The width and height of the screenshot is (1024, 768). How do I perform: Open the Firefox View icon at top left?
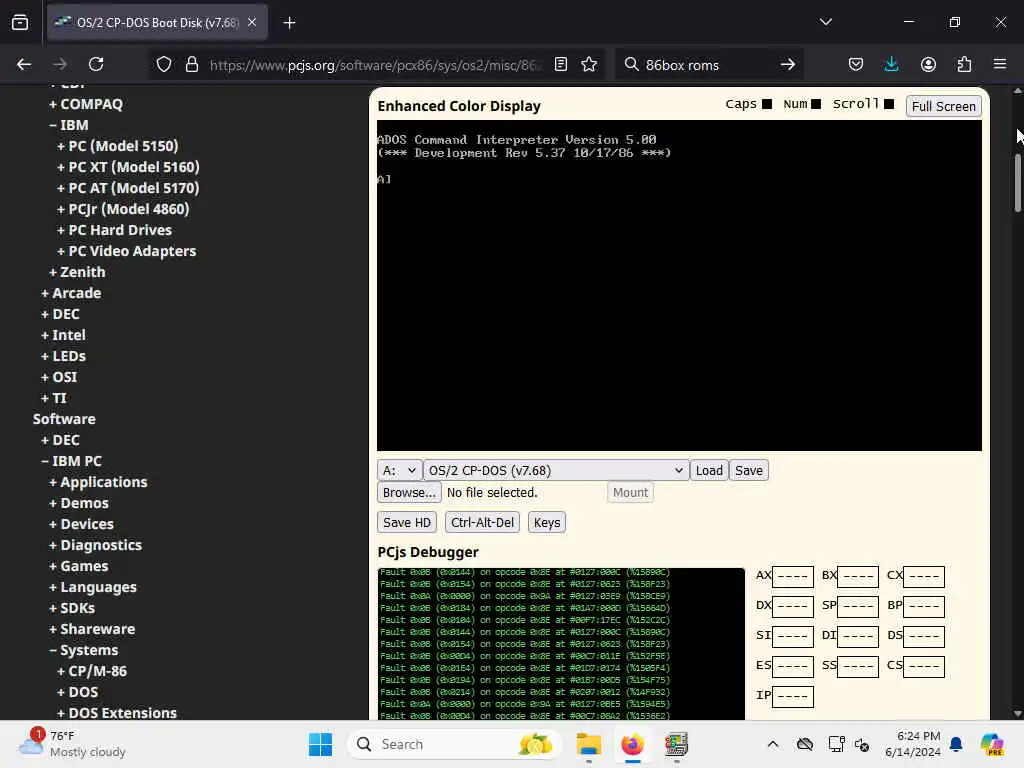tap(20, 22)
